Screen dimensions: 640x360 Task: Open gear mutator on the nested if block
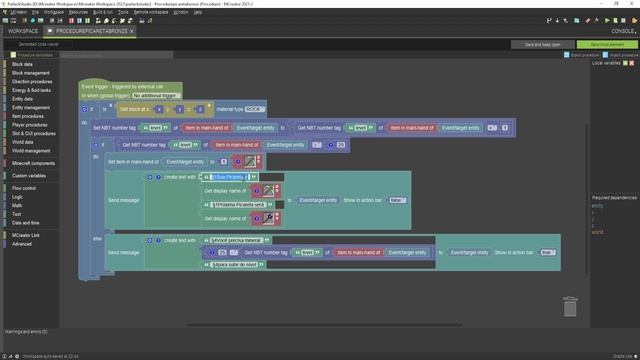pyautogui.click(x=96, y=144)
